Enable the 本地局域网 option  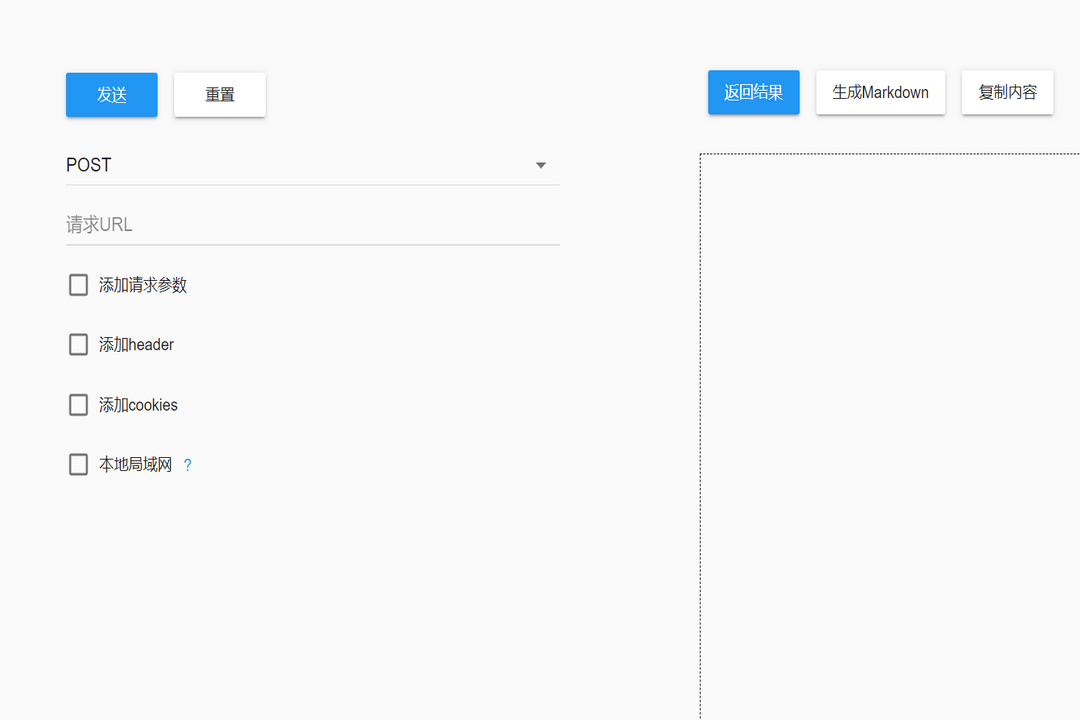tap(78, 463)
